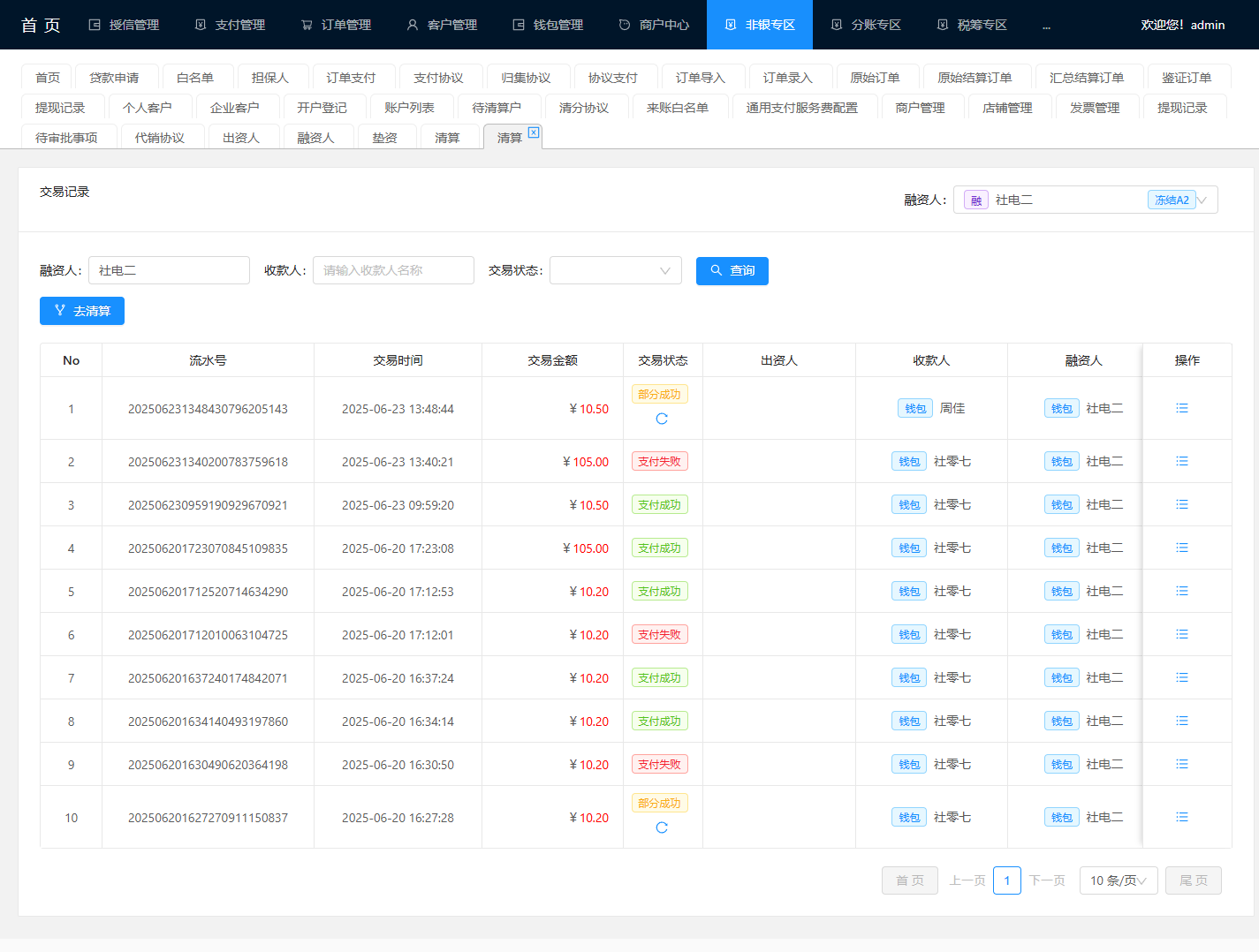Click the 支付失败 status tag in row 2
The image size is (1259, 952).
(660, 461)
